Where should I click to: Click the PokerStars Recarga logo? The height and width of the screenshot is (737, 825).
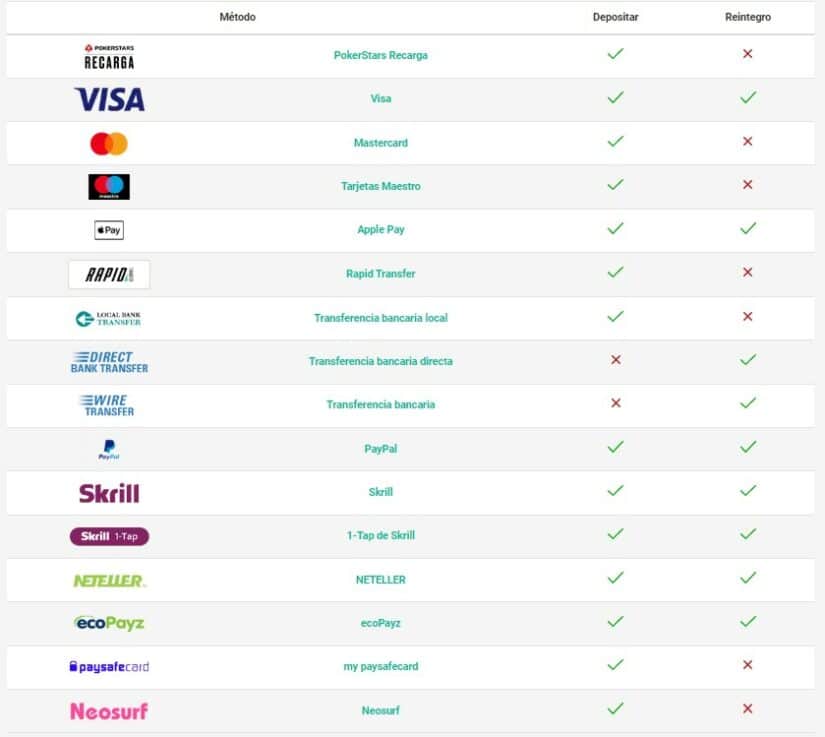coord(109,56)
